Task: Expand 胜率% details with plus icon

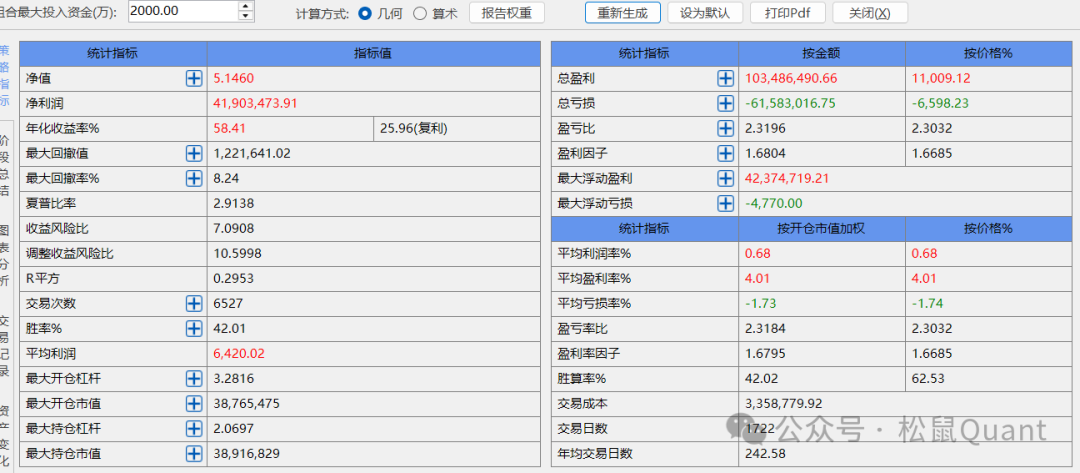Action: (x=194, y=328)
